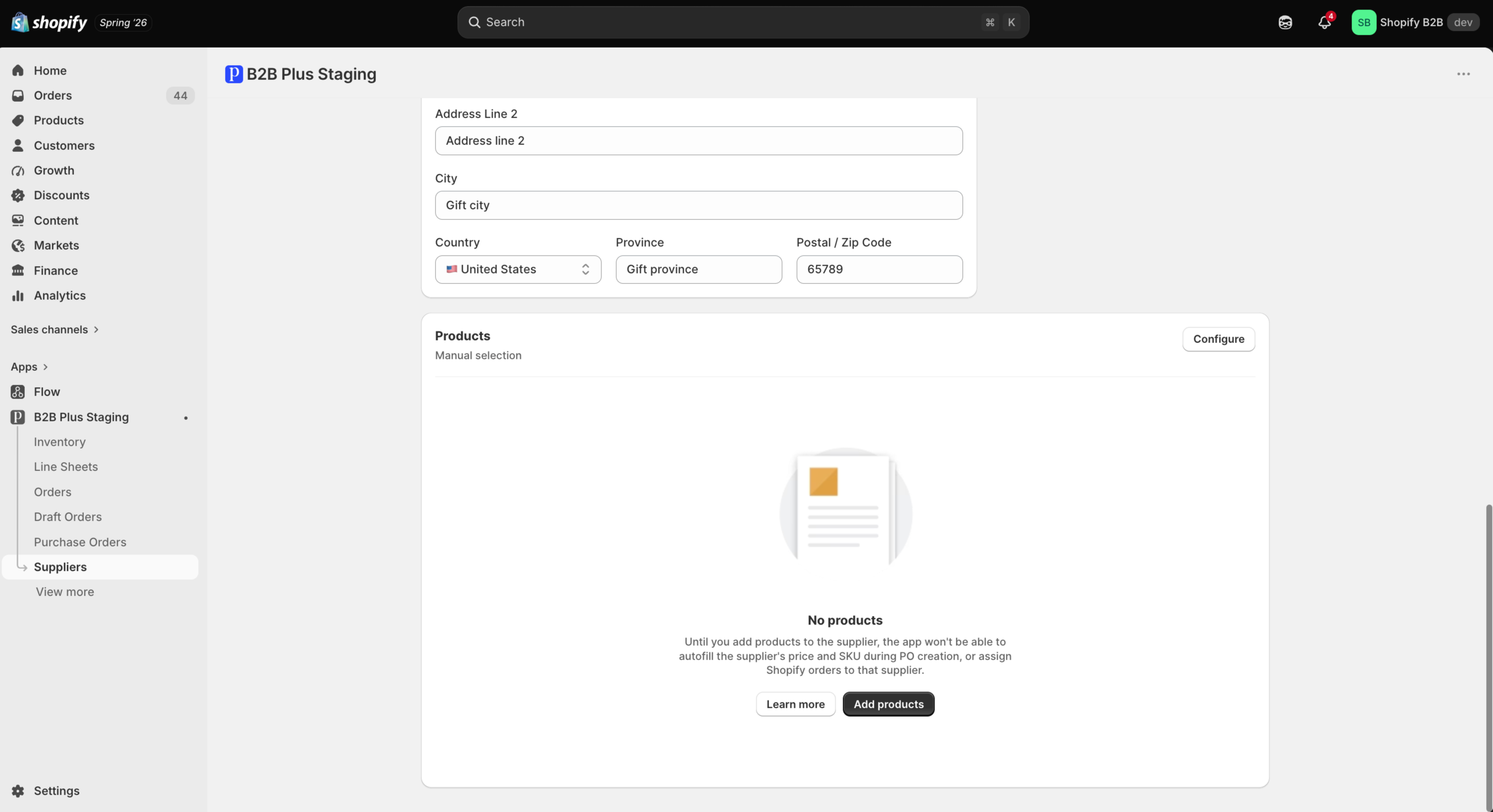
Task: Click the Orders inbox icon
Action: 18,96
